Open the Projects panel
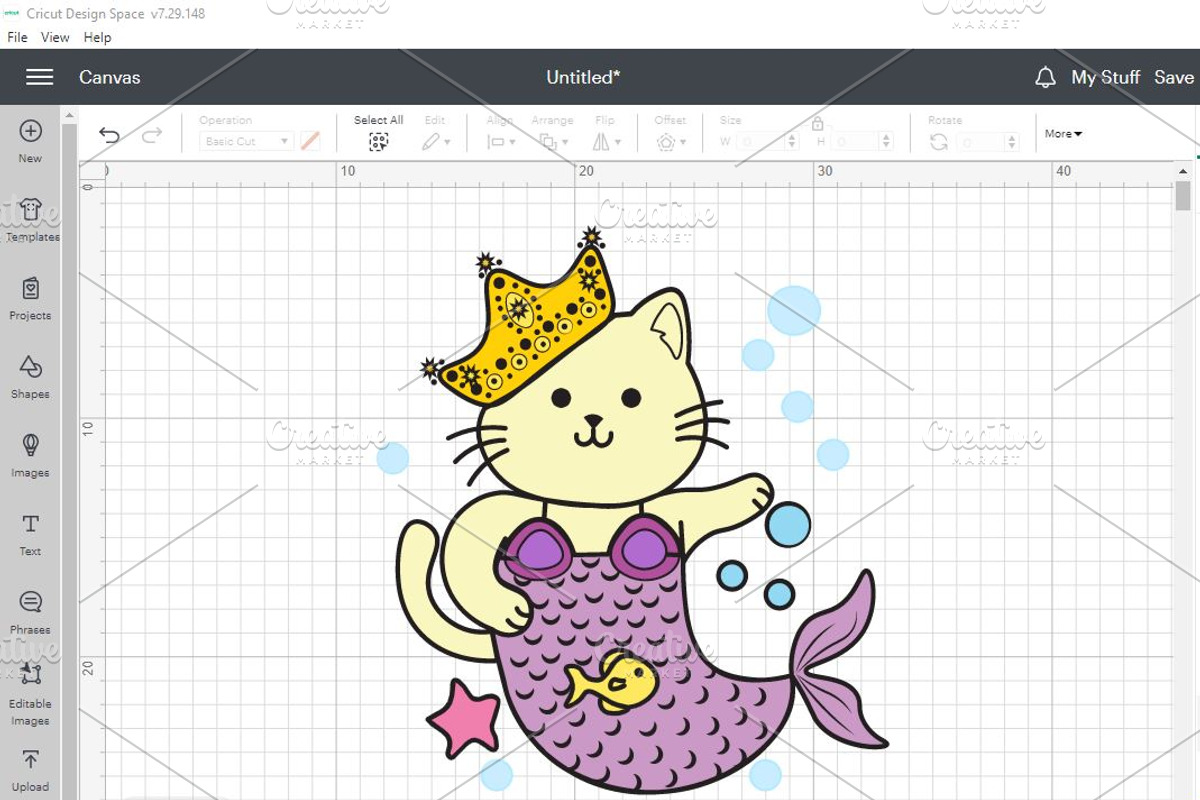Viewport: 1200px width, 800px height. click(x=30, y=298)
